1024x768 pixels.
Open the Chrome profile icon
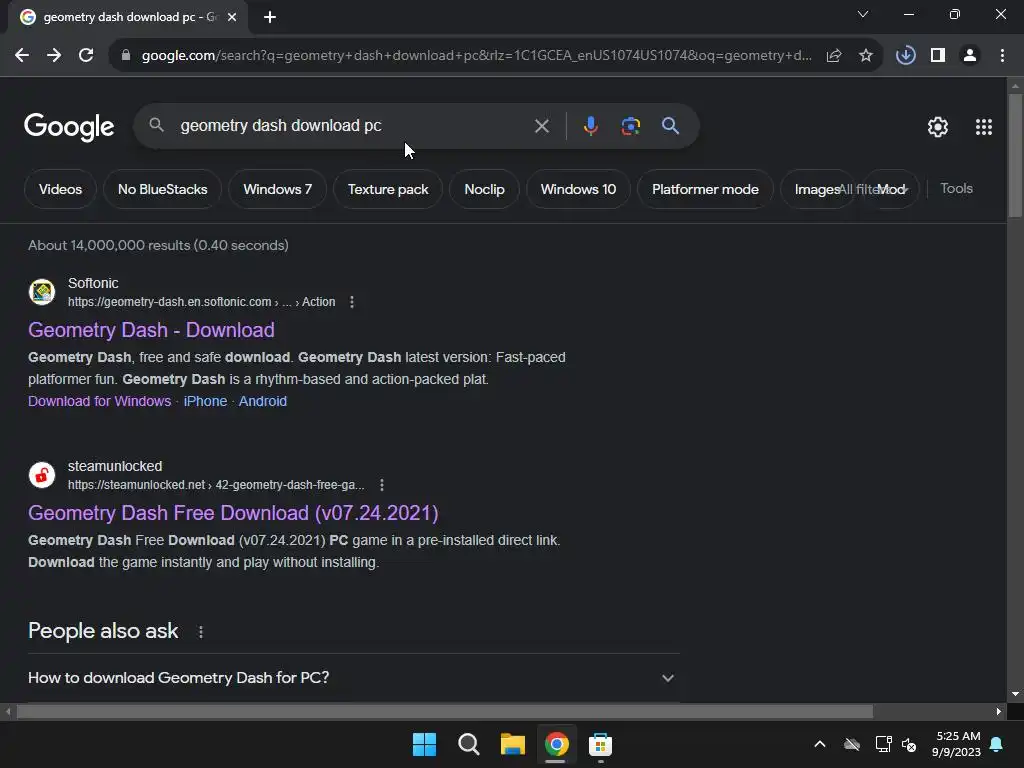point(970,56)
